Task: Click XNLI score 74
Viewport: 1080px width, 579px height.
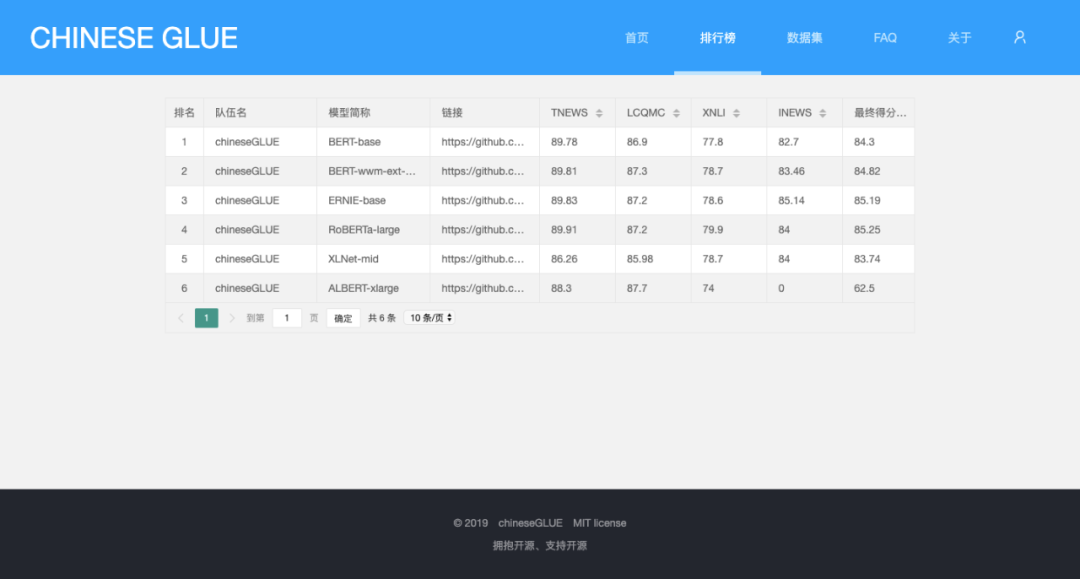Action: pos(708,288)
